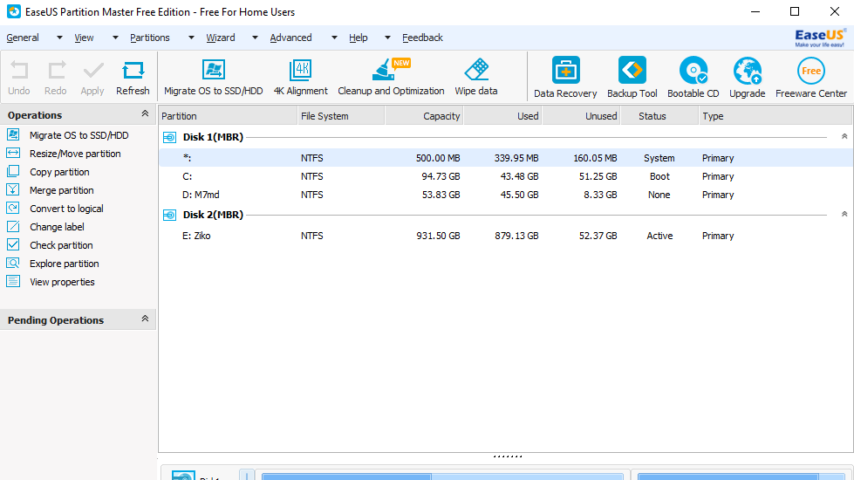Screen dimensions: 854x480
Task: Click the Redo toolbar icon
Action: point(56,71)
